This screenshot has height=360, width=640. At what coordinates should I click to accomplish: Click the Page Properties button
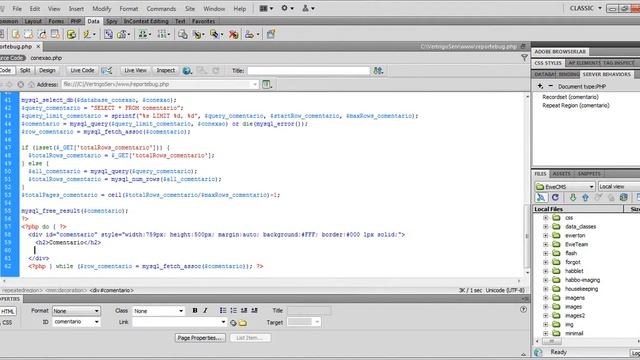click(200, 338)
